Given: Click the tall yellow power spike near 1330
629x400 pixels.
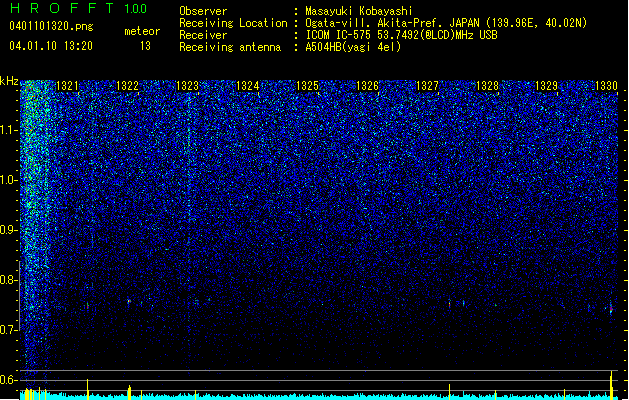Looking at the screenshot, I should pyautogui.click(x=611, y=385).
